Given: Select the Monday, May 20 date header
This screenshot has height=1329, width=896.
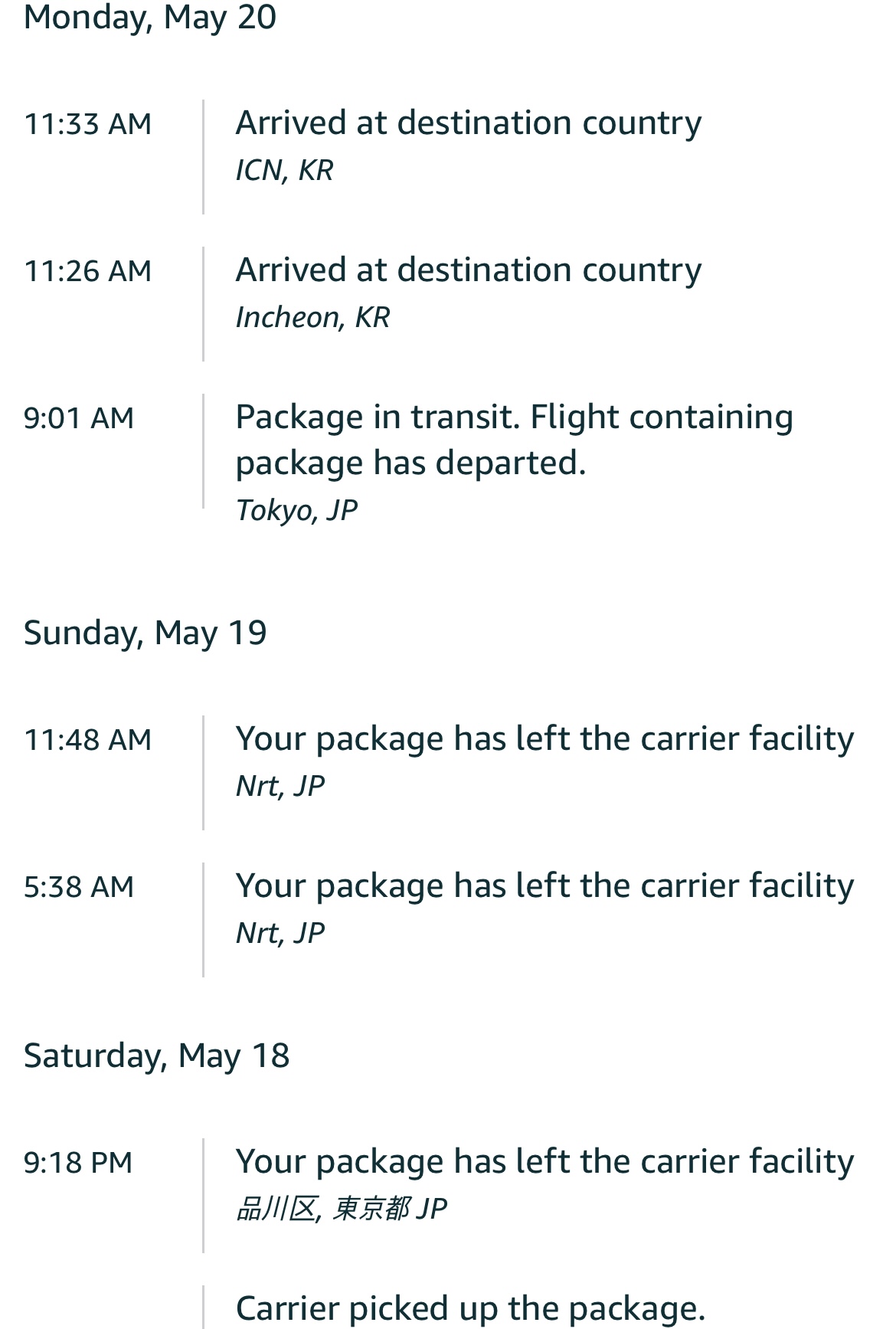Looking at the screenshot, I should (x=150, y=17).
